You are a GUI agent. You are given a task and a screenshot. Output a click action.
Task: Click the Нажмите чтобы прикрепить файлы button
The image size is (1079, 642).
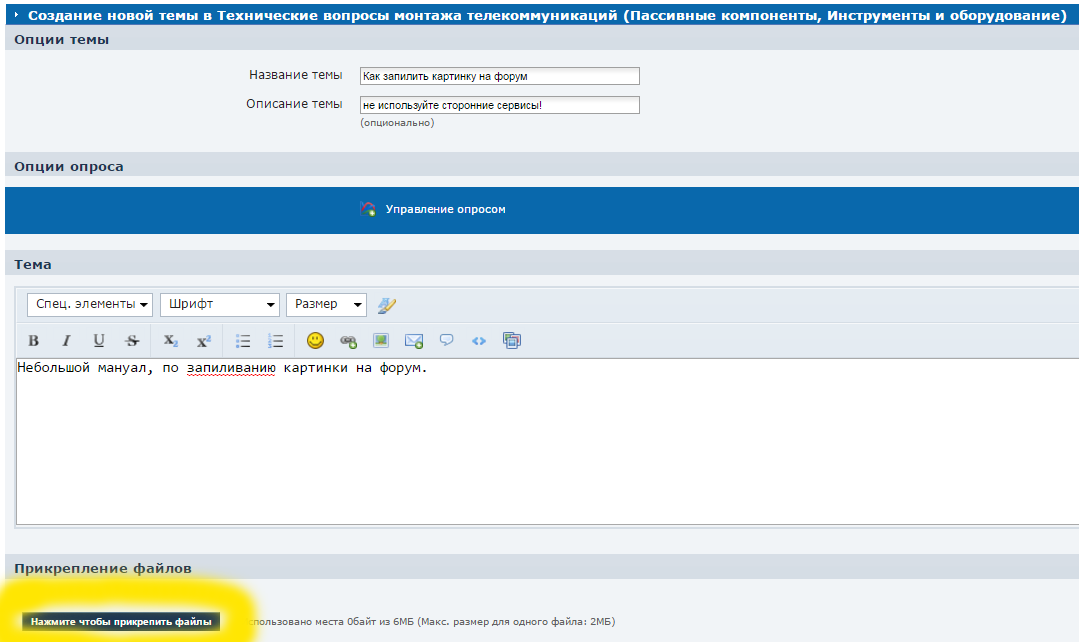pos(121,621)
